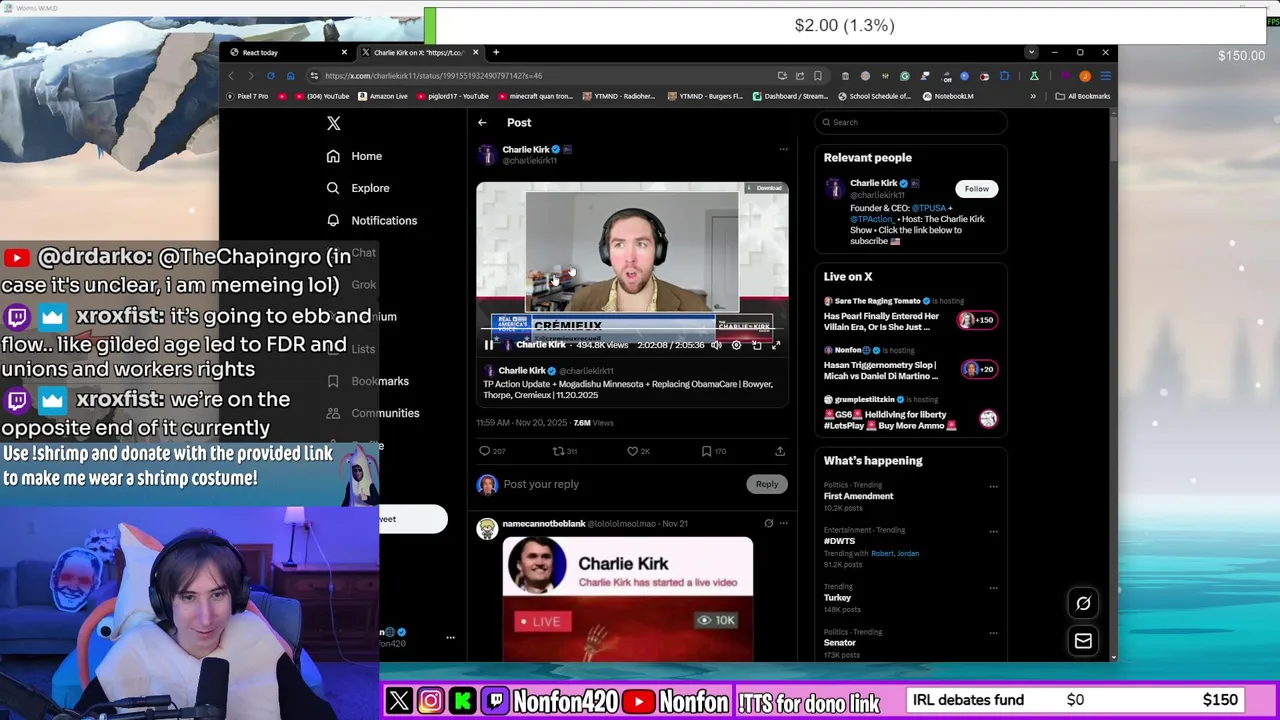
Task: Open Notifications in X sidebar
Action: click(x=371, y=220)
